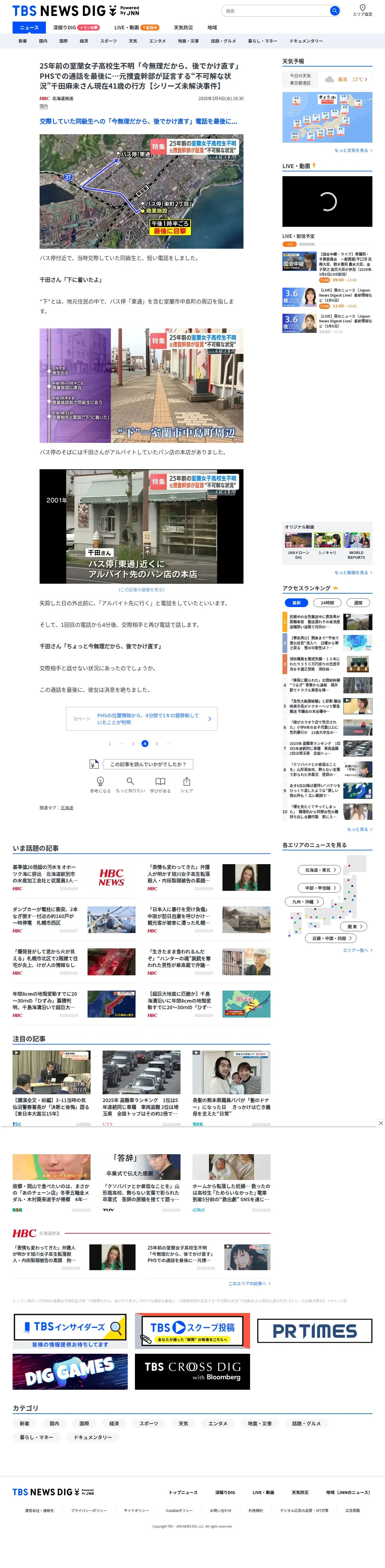Close the ad with the X icon
Screen dimensions: 385x1568
(x=381, y=1123)
